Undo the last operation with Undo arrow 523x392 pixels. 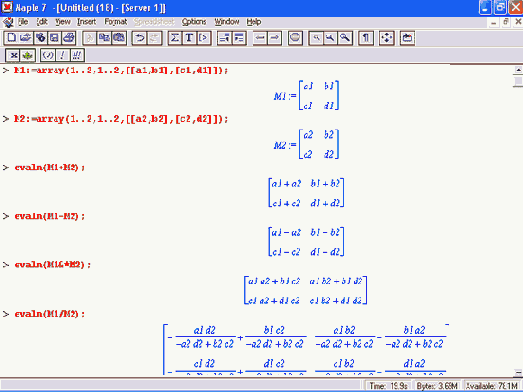pos(139,38)
